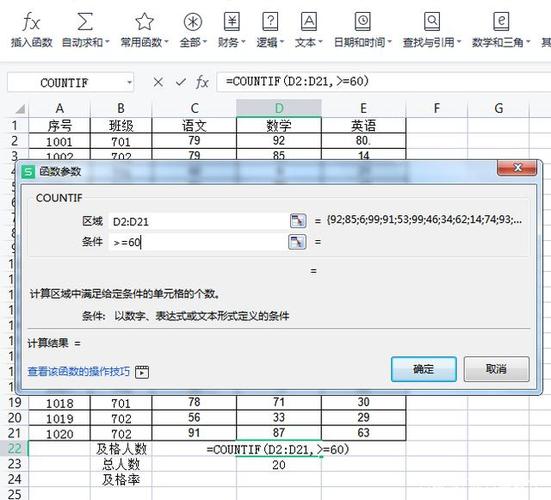Close the 函数参数 dialog

pos(517,168)
